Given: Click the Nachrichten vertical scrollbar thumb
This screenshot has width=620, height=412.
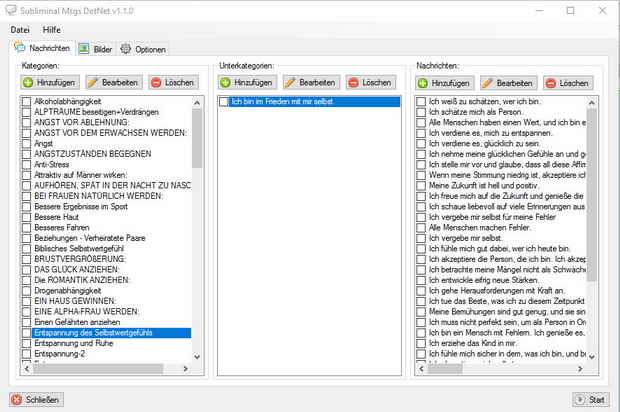Looking at the screenshot, I should pos(592,195).
